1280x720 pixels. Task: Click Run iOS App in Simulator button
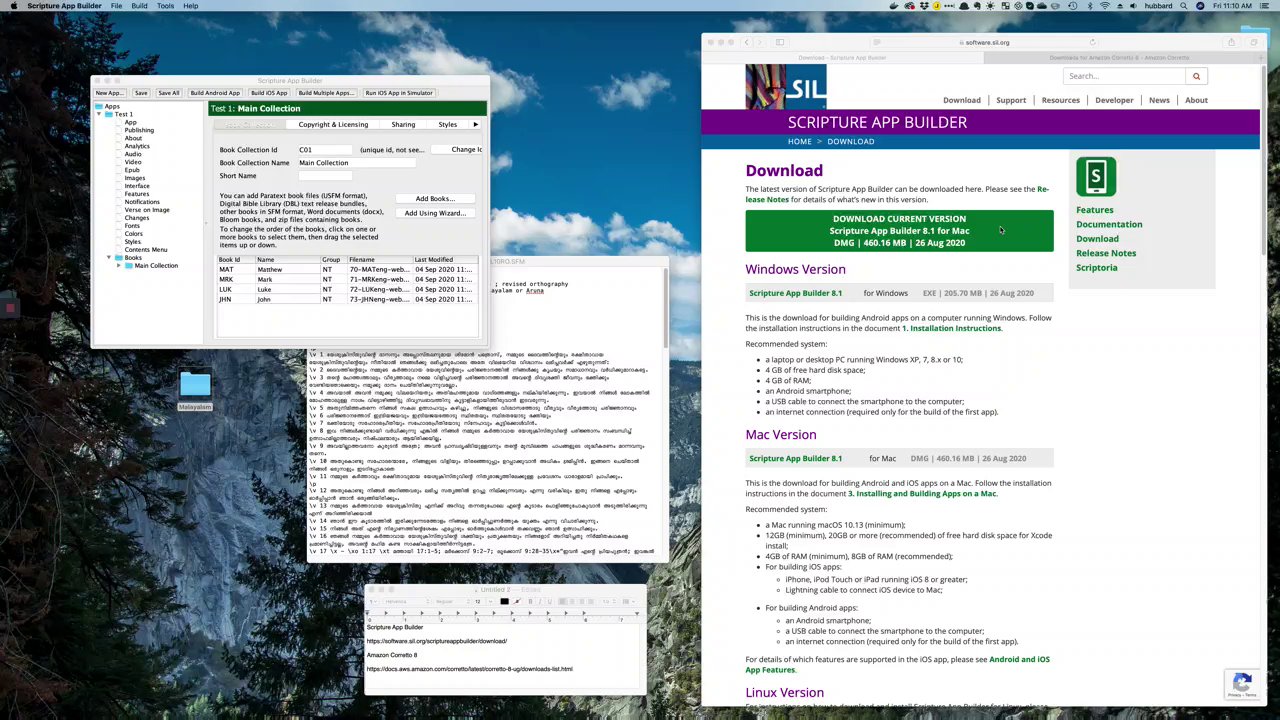click(x=399, y=93)
